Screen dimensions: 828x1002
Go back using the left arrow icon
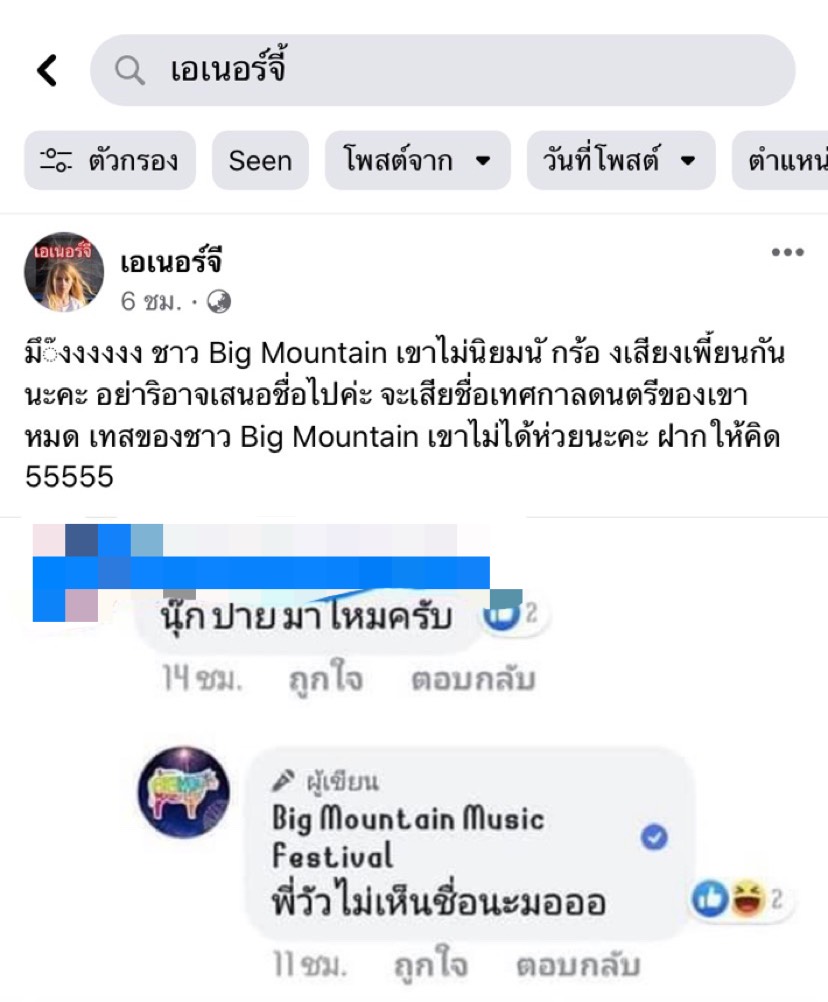[47, 70]
